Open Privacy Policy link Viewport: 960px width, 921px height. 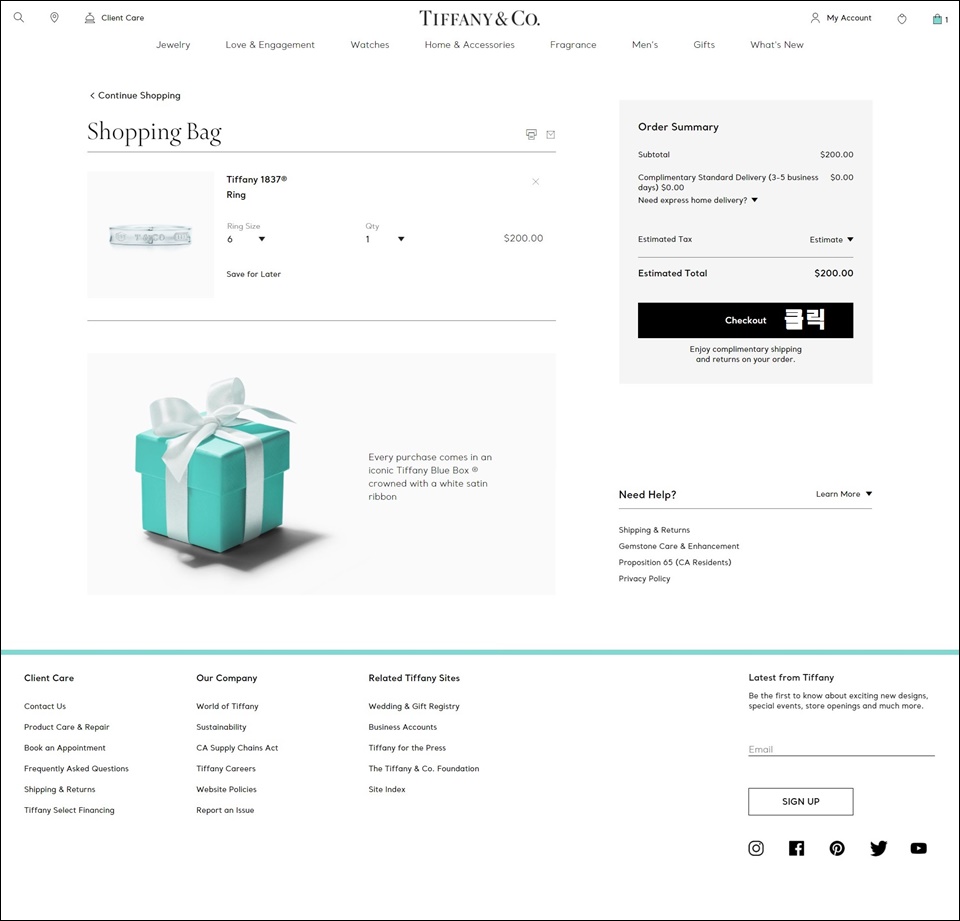click(644, 579)
